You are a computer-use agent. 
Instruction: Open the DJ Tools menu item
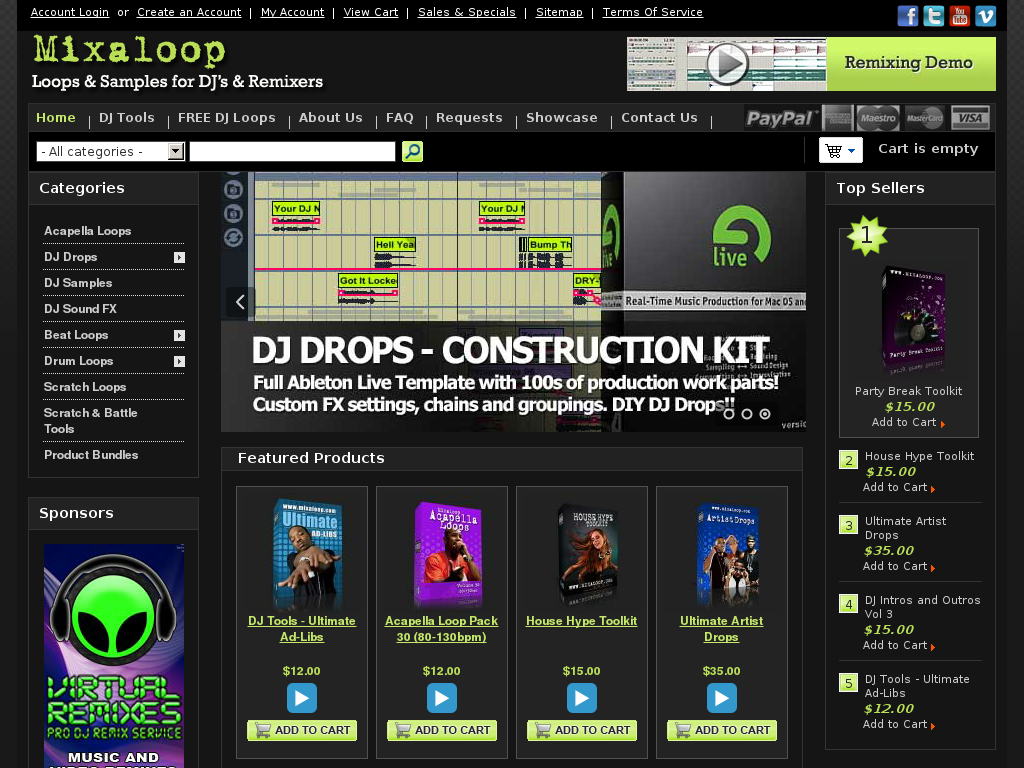[x=127, y=118]
